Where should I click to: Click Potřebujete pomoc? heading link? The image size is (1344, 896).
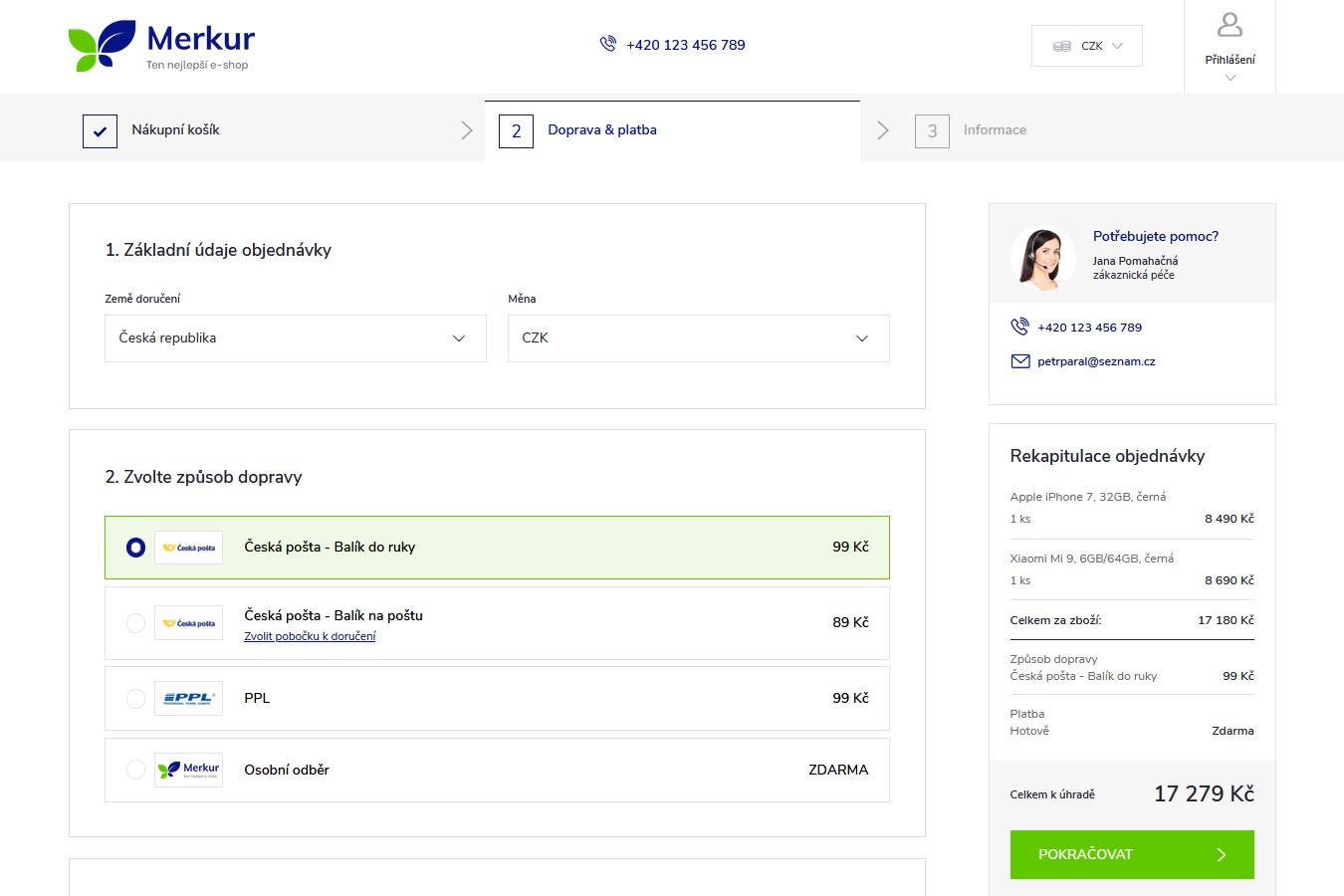point(1156,236)
